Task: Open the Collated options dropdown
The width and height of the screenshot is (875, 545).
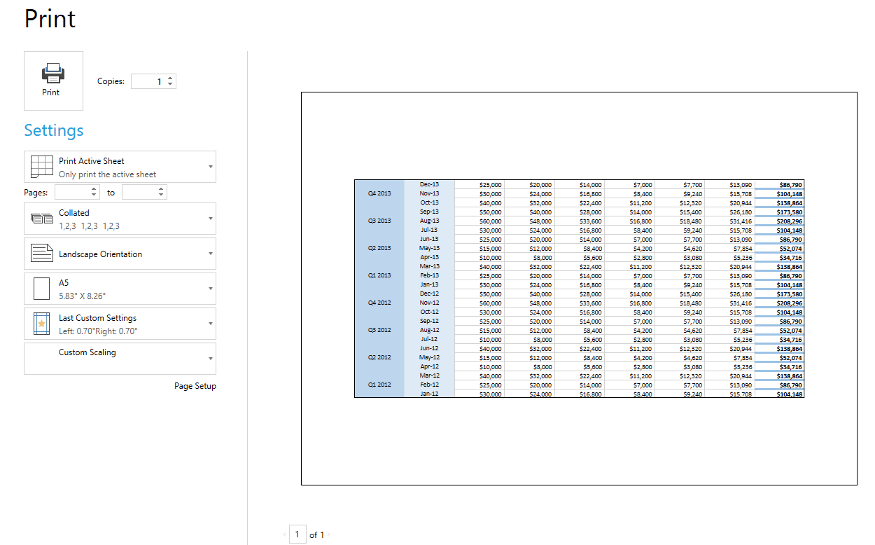Action: pos(120,219)
